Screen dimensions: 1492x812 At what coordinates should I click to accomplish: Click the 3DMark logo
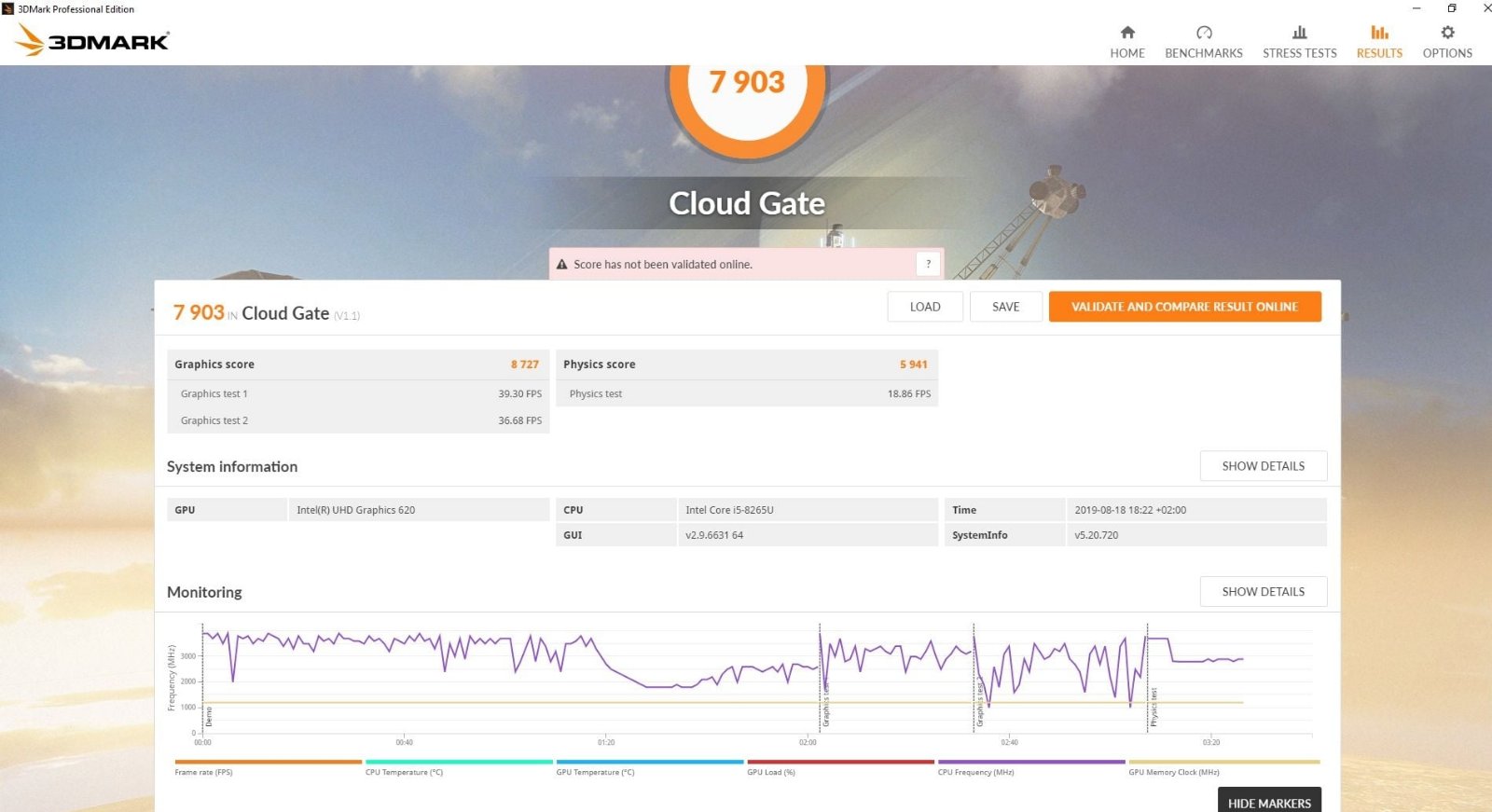(x=93, y=40)
